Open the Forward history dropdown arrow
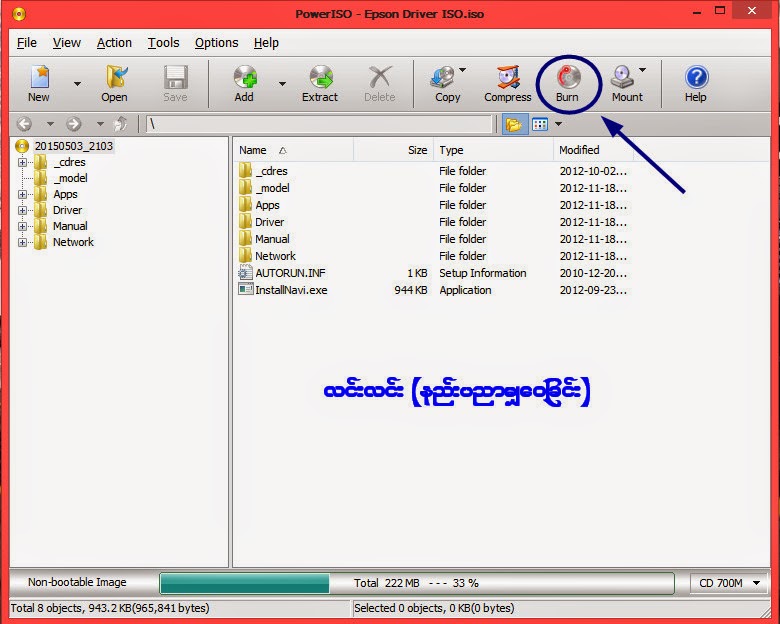 (100, 123)
